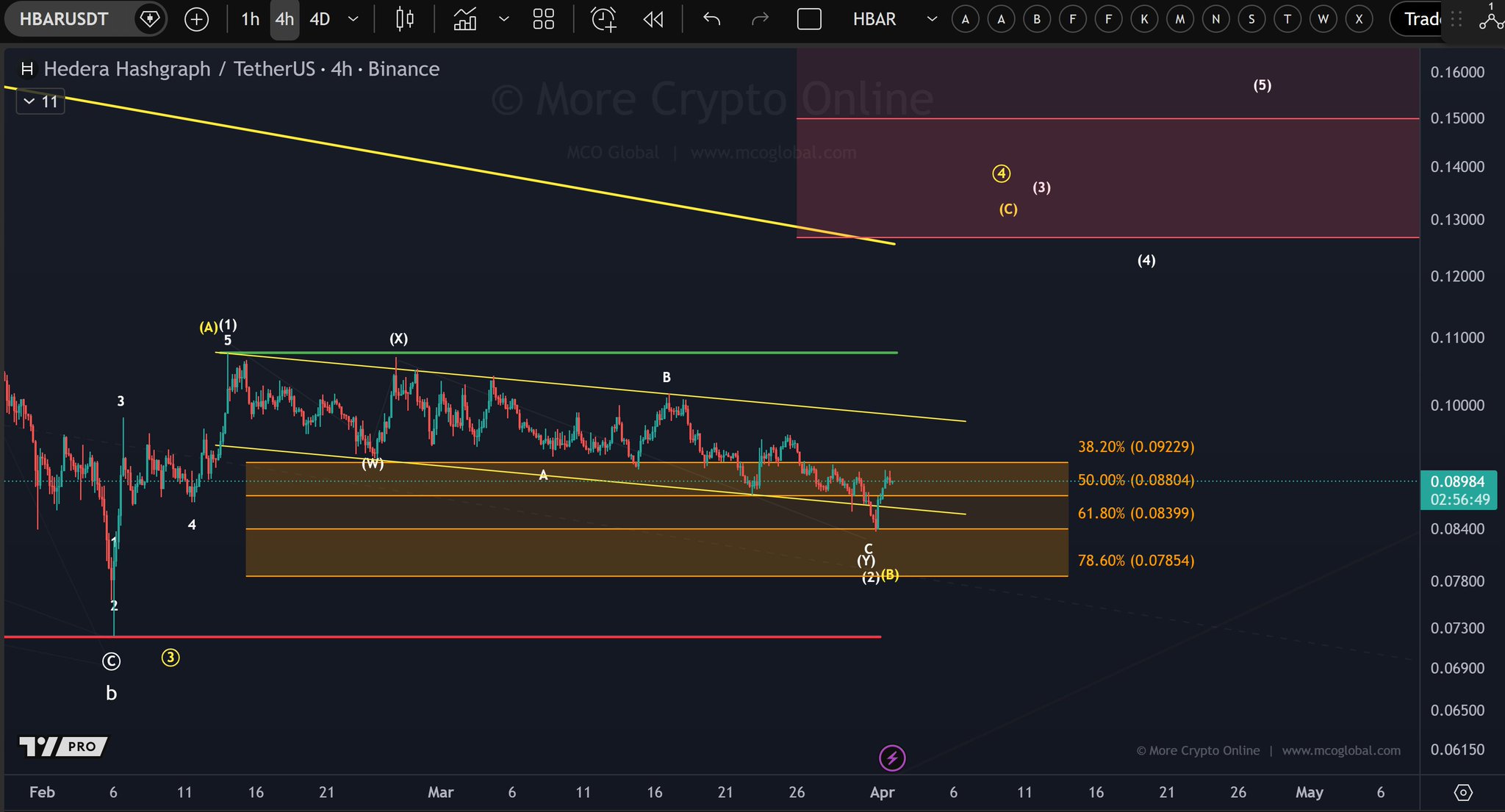Screen dimensions: 1505x812
Task: Open the HBARUSDT symbol search
Action: [64, 19]
